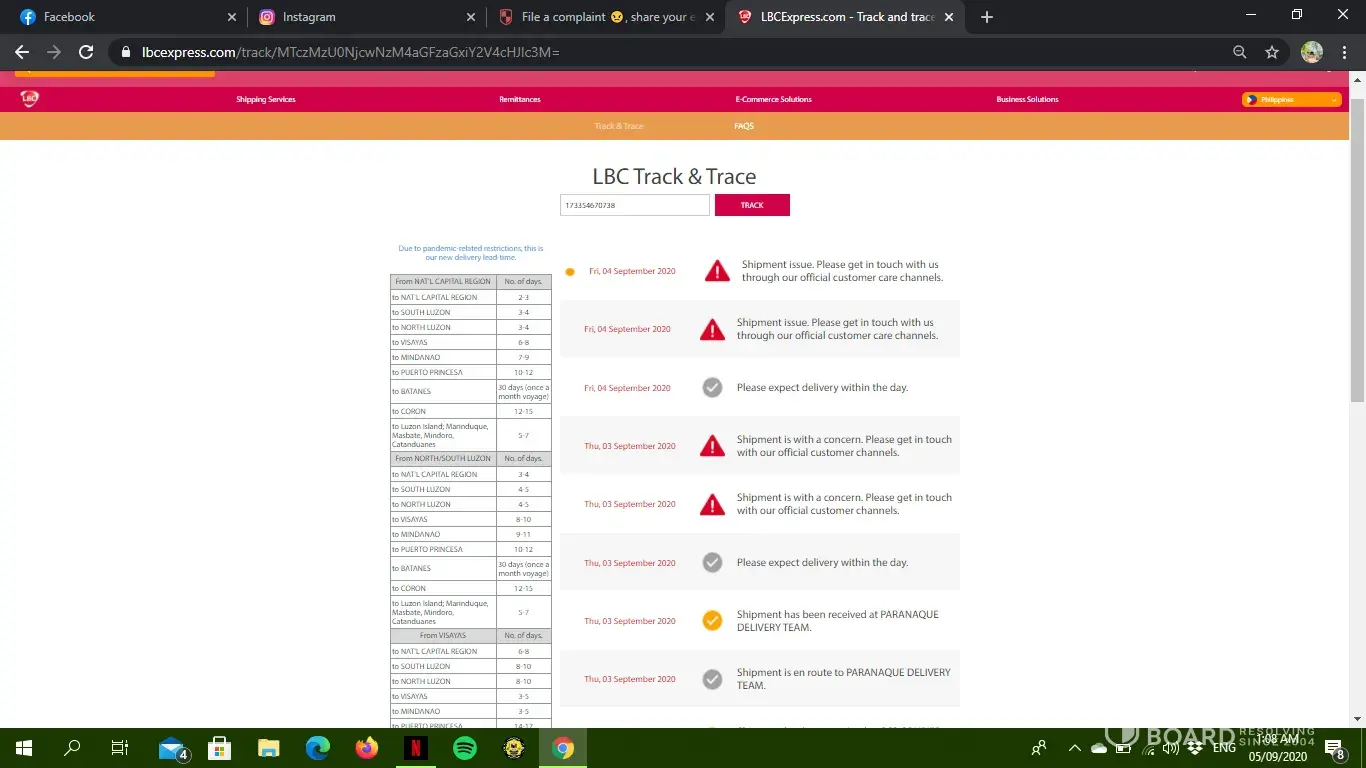Click the tracking number input field
This screenshot has height=768, width=1366.
click(x=635, y=205)
